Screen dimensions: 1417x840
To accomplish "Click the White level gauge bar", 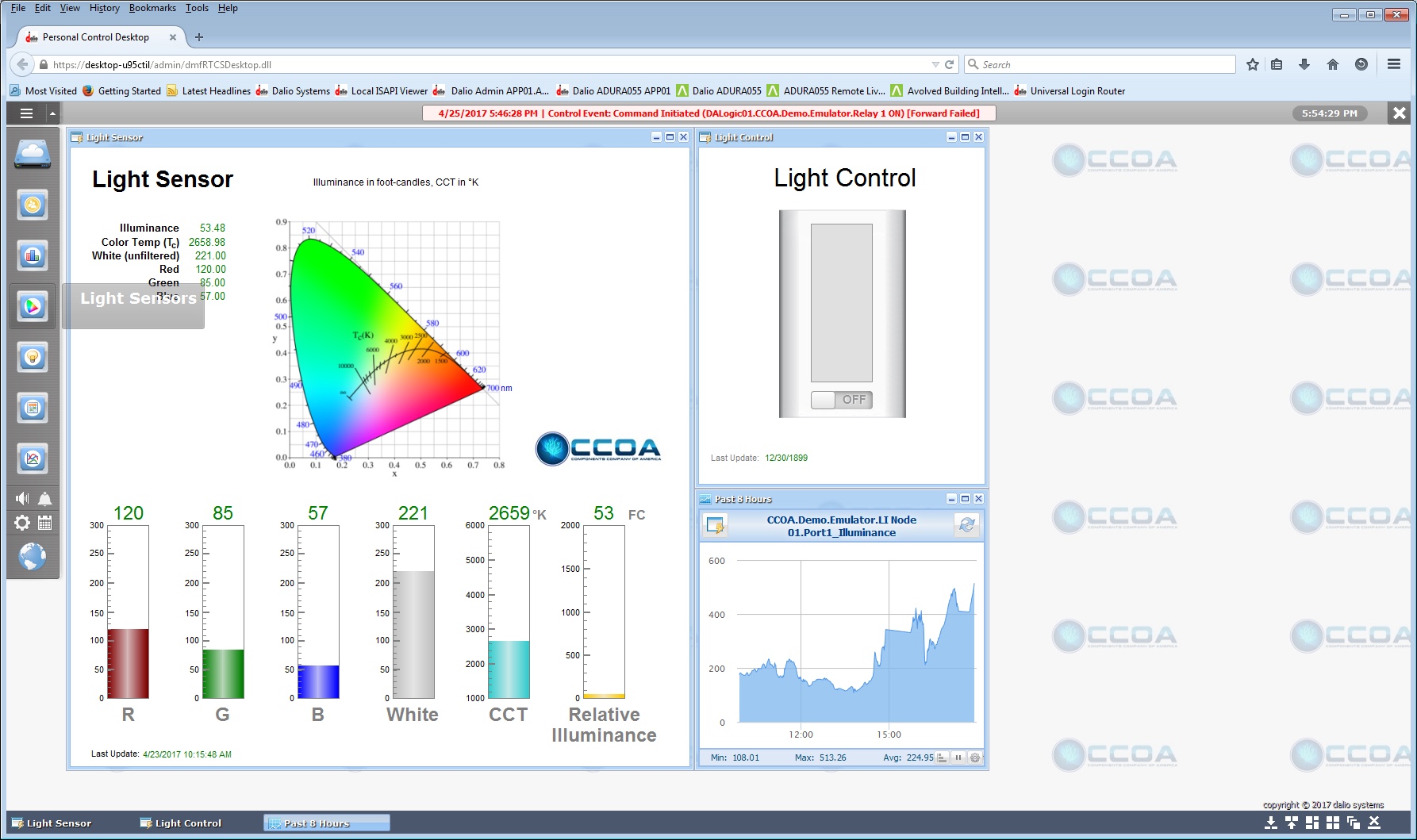I will coord(413,612).
